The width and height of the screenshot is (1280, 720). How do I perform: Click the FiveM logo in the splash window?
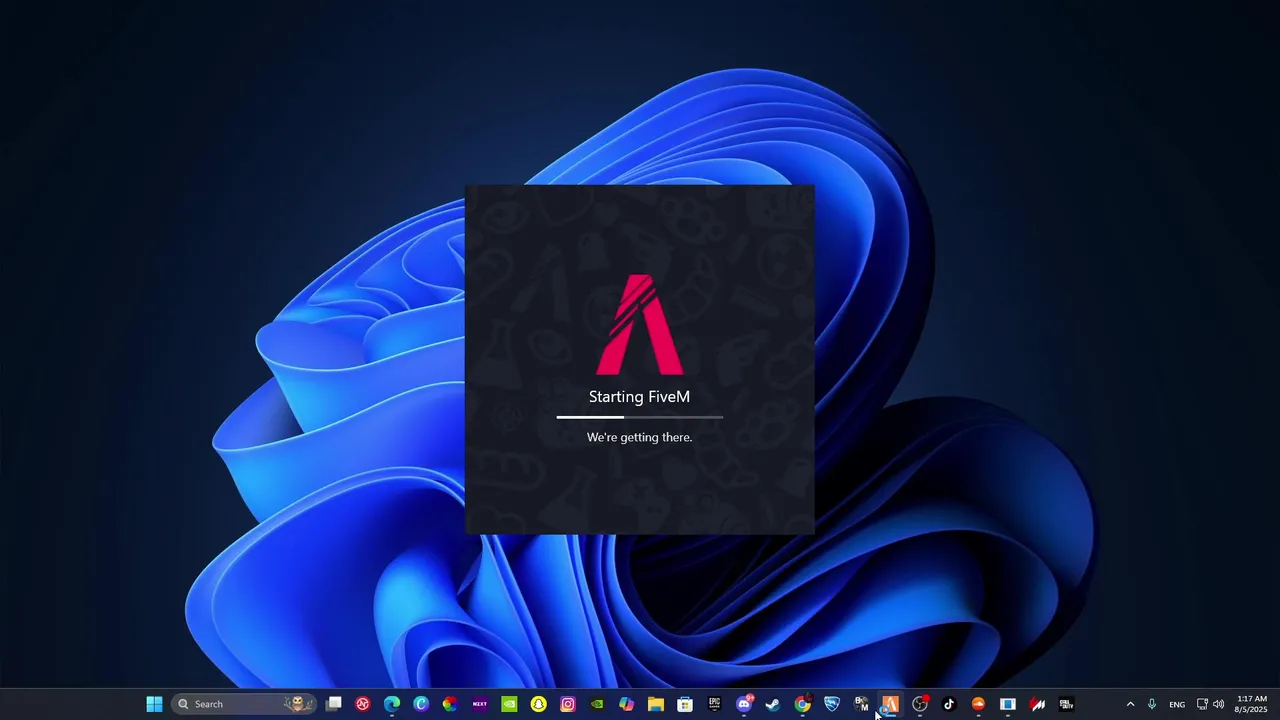click(640, 325)
